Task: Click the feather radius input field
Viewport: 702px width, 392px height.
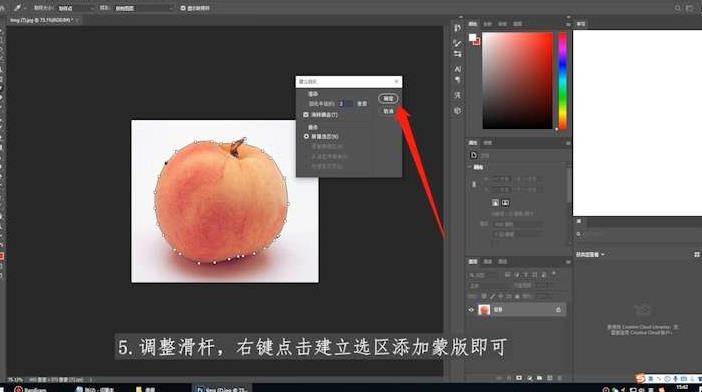Action: coord(346,104)
